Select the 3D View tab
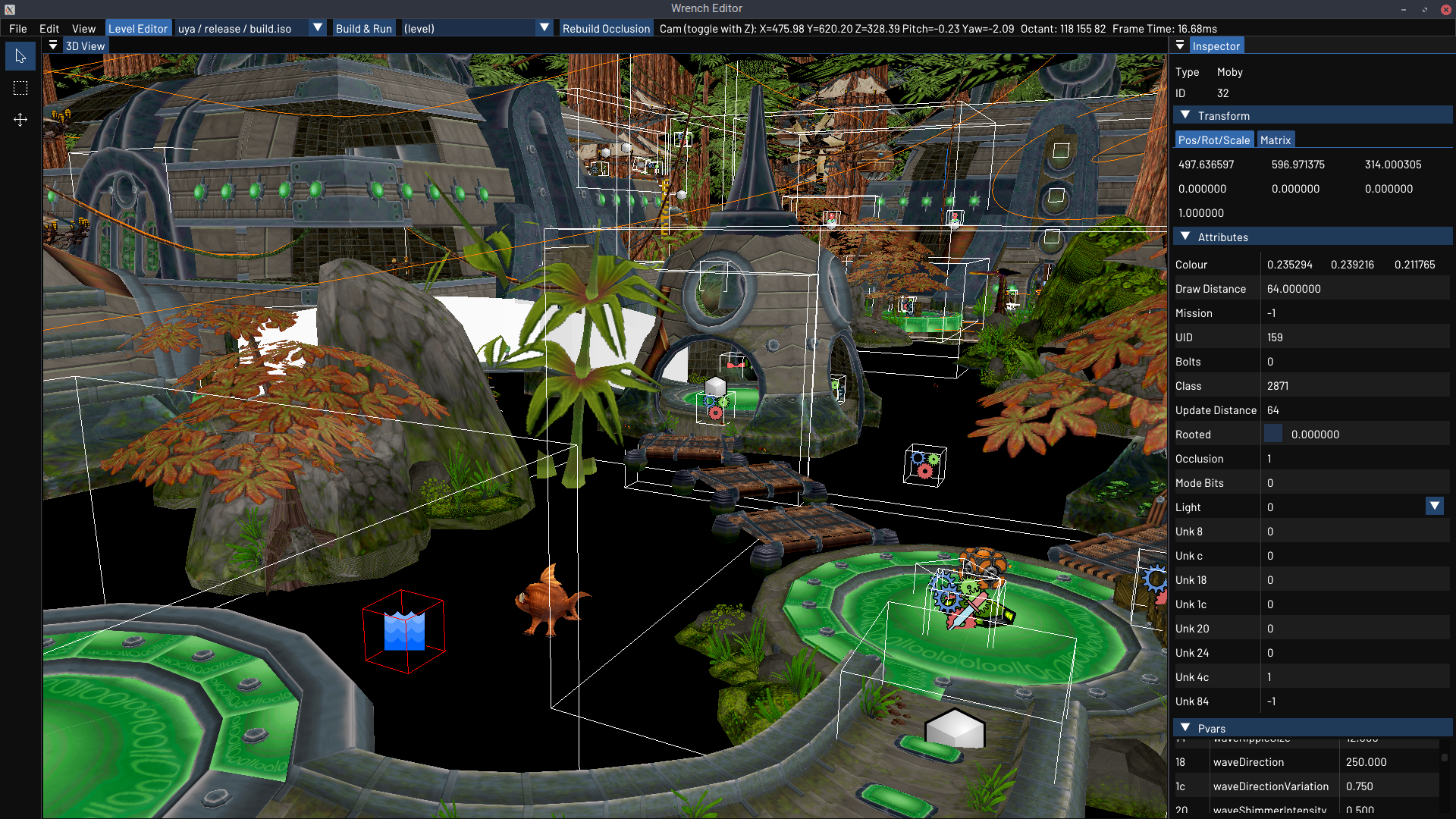Screen dimensions: 1456x819 click(x=85, y=46)
